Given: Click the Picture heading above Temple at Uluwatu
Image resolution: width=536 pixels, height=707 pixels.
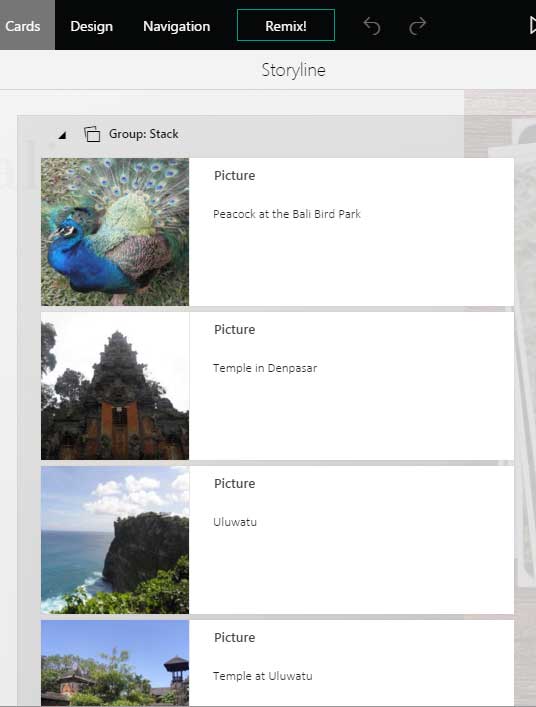Looking at the screenshot, I should point(234,638).
